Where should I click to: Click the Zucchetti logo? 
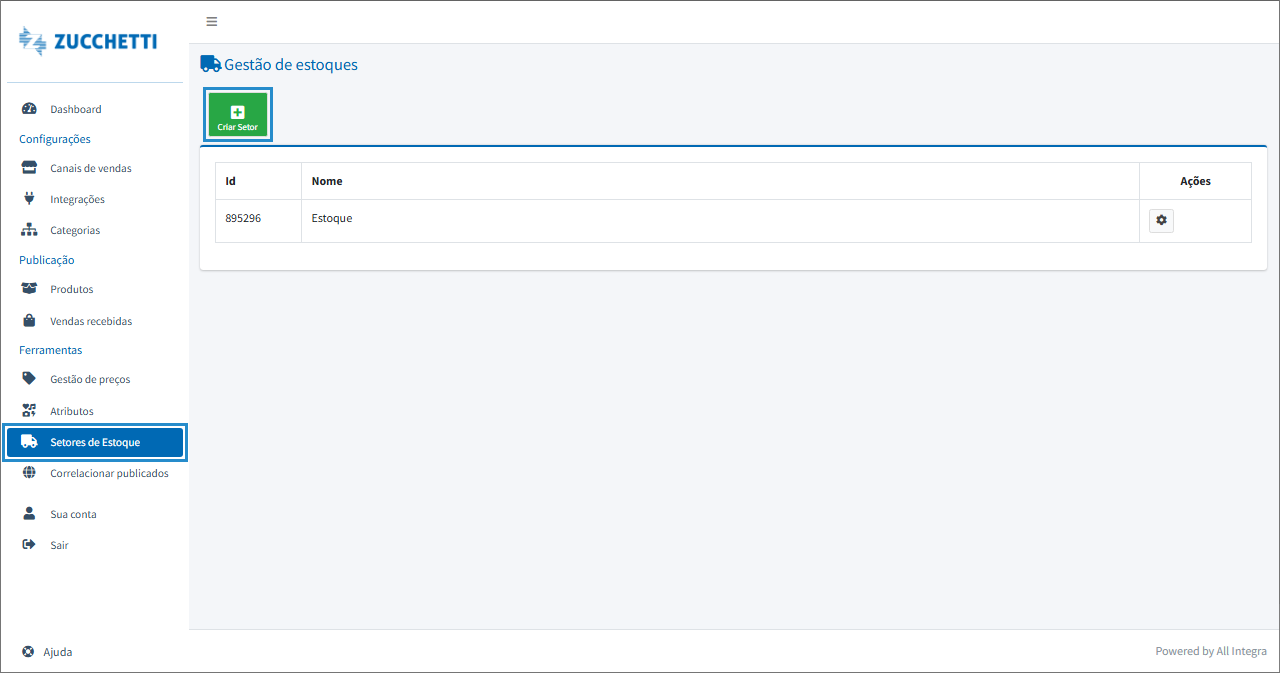(88, 42)
